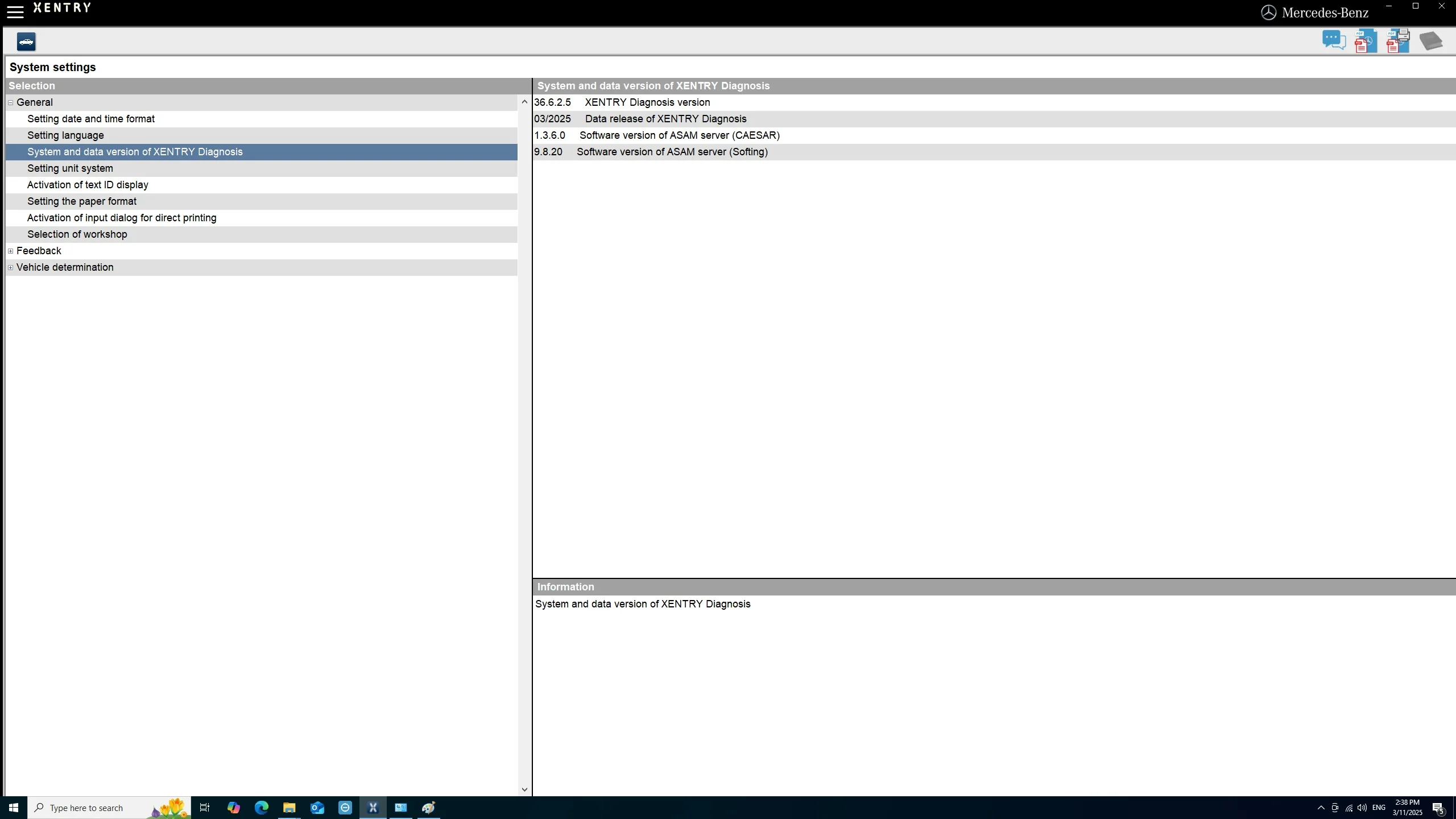Click the Meet Now camera tray icon
This screenshot has height=819, width=1456.
pyautogui.click(x=1335, y=808)
